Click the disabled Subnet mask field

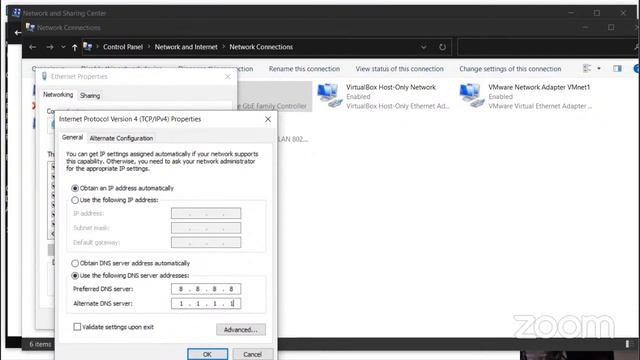206,228
